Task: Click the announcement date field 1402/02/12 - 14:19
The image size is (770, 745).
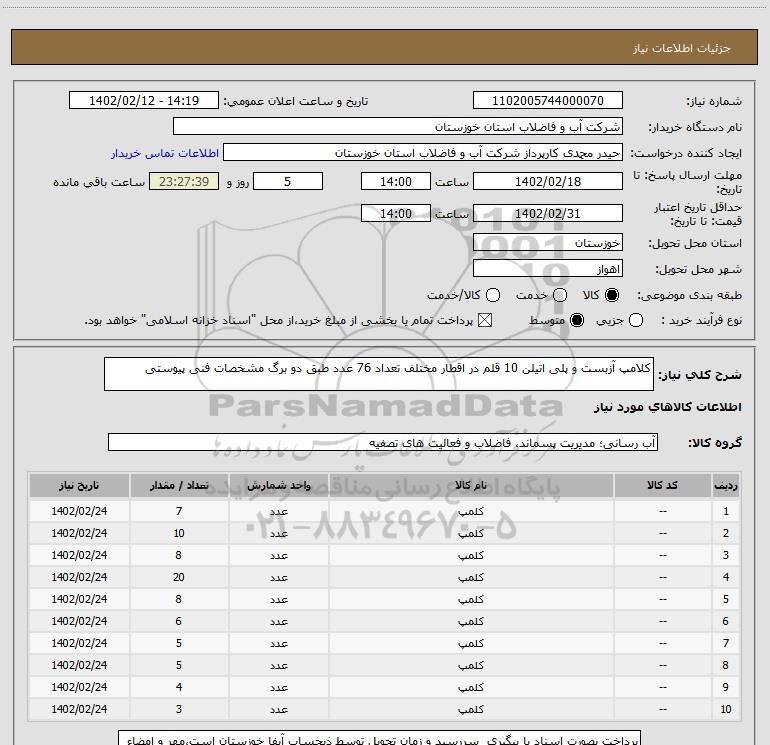Action: [x=144, y=100]
